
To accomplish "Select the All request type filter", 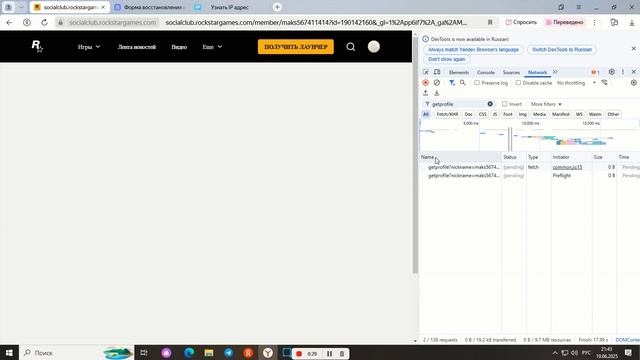I will pos(426,114).
